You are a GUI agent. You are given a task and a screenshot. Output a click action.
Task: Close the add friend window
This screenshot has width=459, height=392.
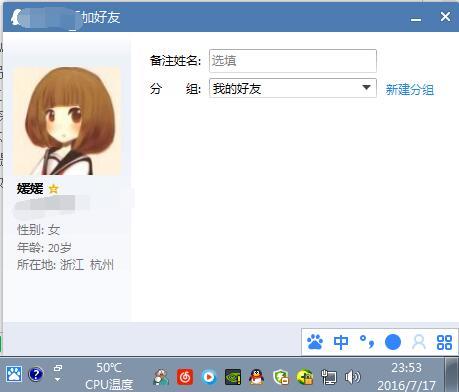445,16
